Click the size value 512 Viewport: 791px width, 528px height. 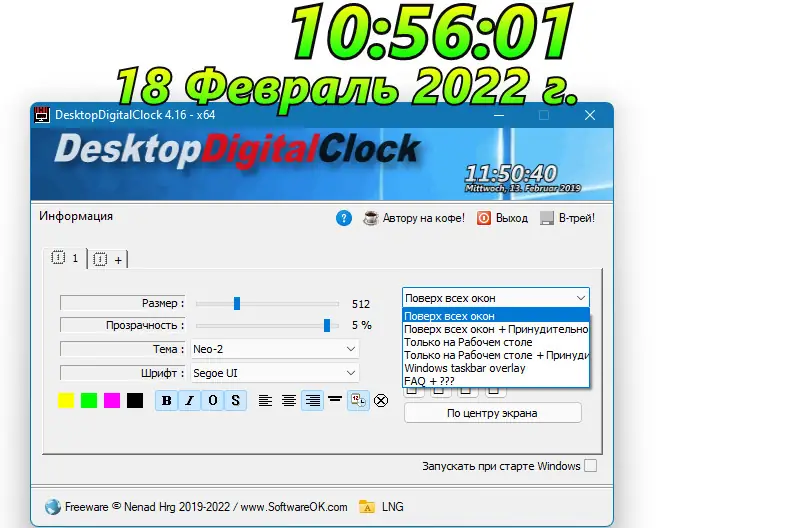361,304
